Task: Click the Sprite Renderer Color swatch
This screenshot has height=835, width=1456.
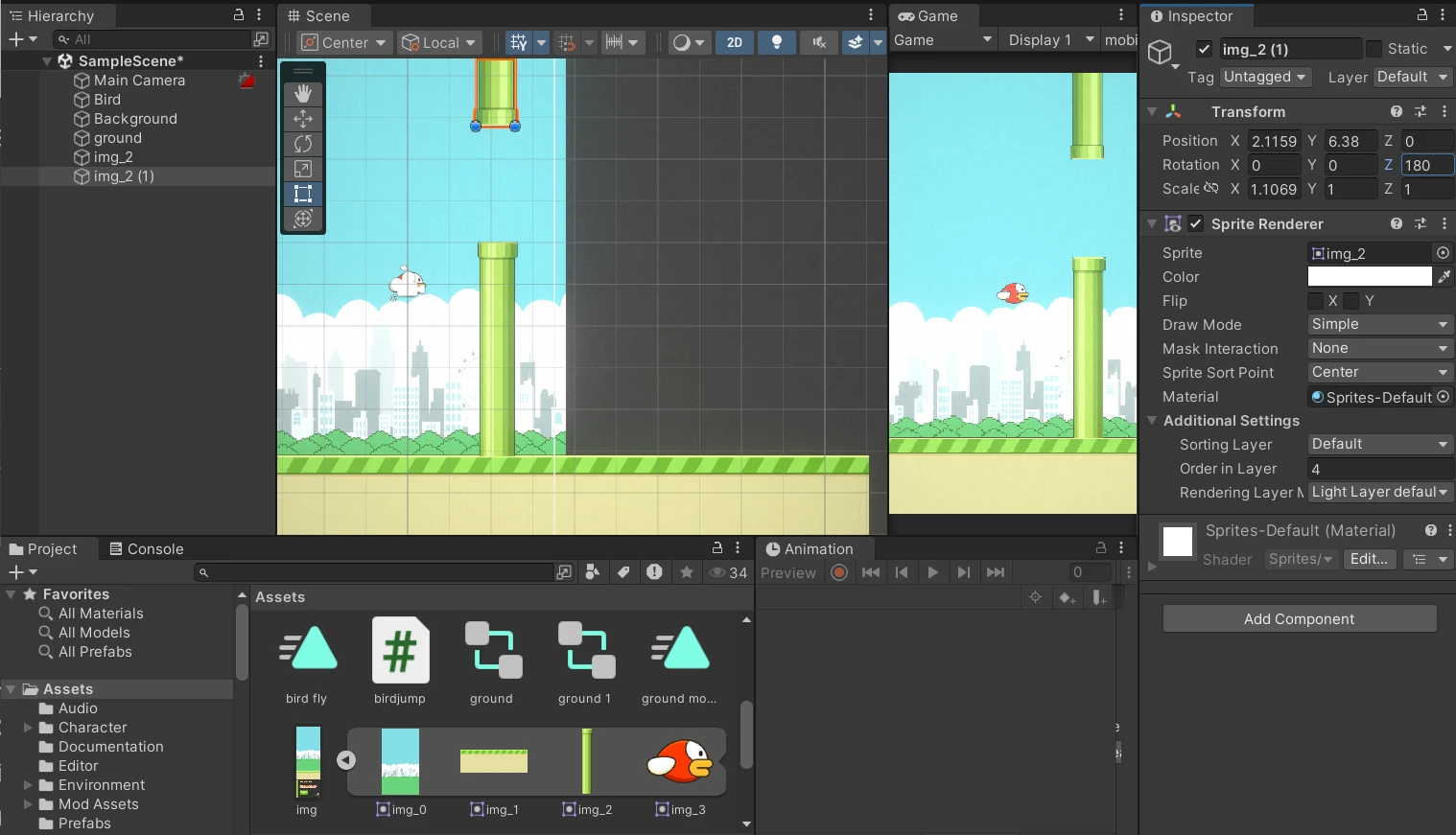Action: (1370, 277)
